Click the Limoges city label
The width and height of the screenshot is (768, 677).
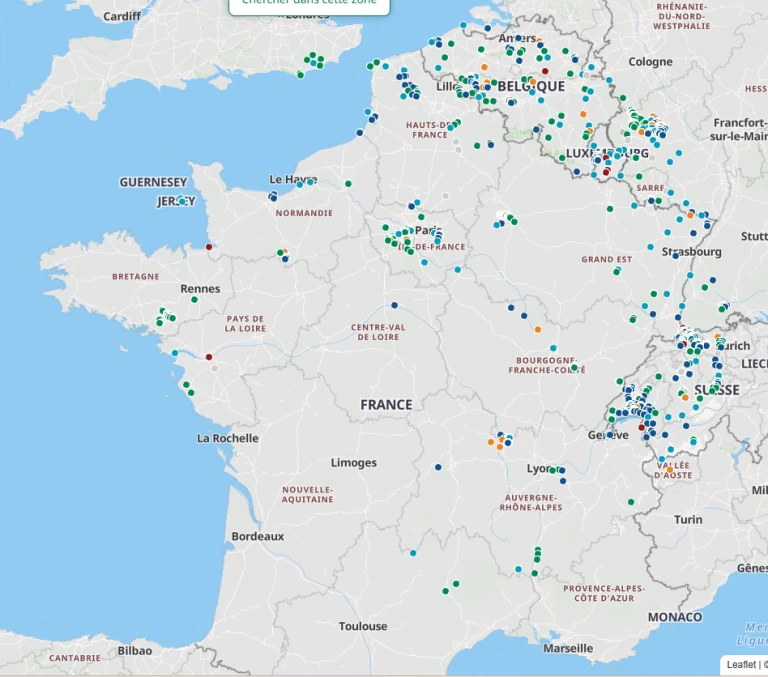354,462
